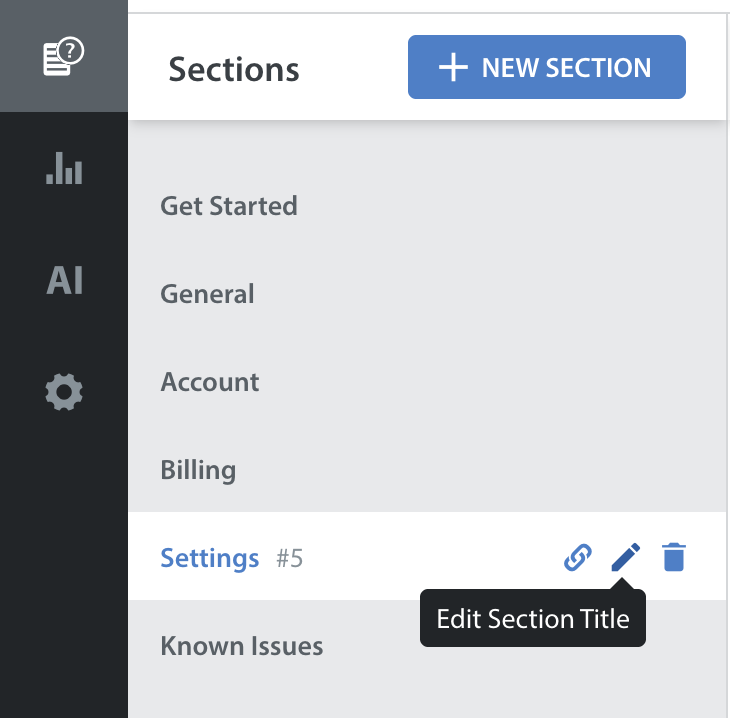Click the pencil Edit Section Title icon

coord(625,557)
